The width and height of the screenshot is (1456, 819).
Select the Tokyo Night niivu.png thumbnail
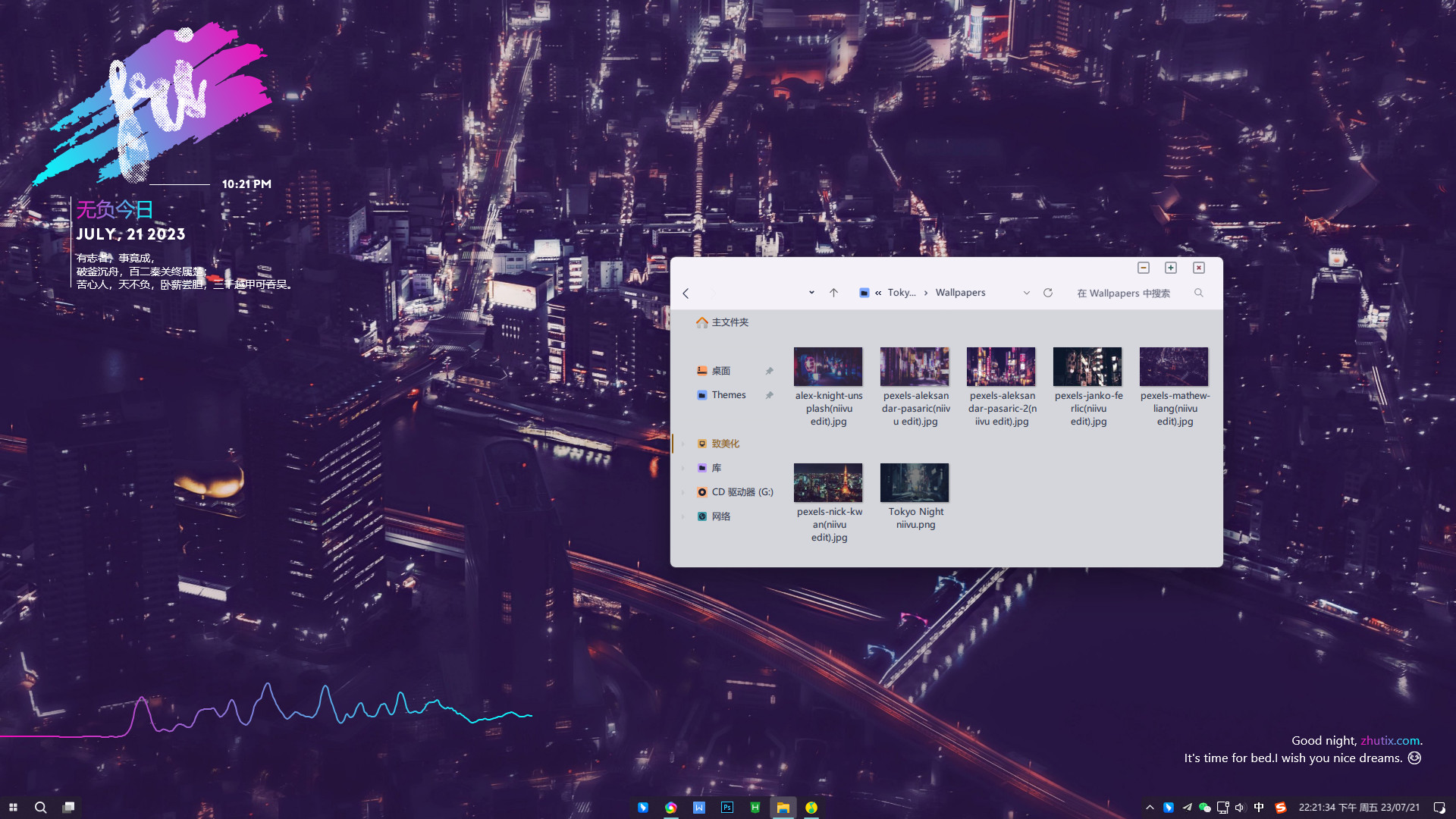point(915,483)
